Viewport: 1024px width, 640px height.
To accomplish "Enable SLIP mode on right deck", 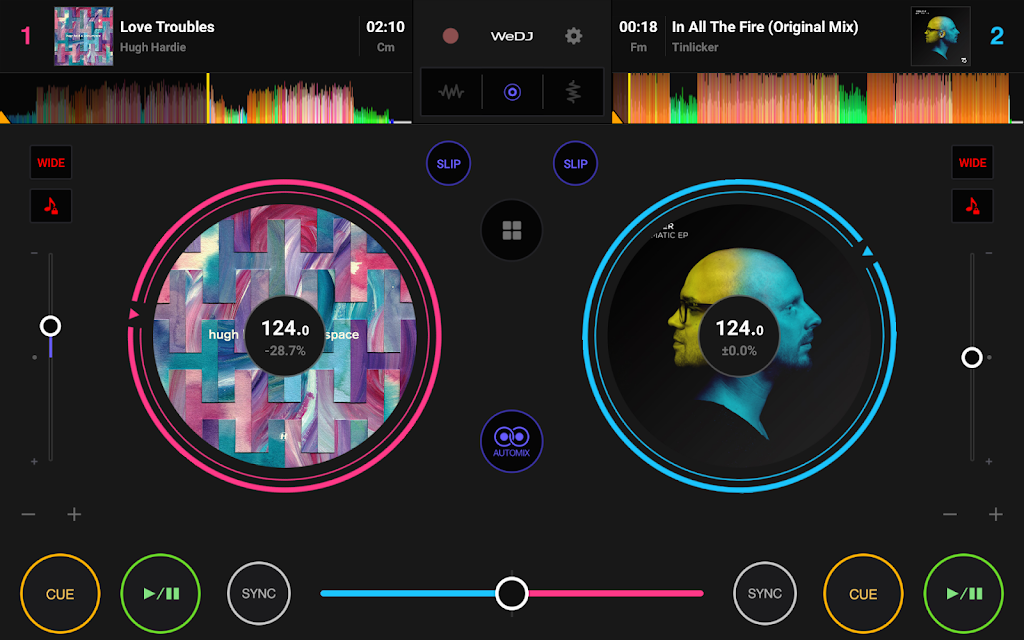I will tap(575, 164).
